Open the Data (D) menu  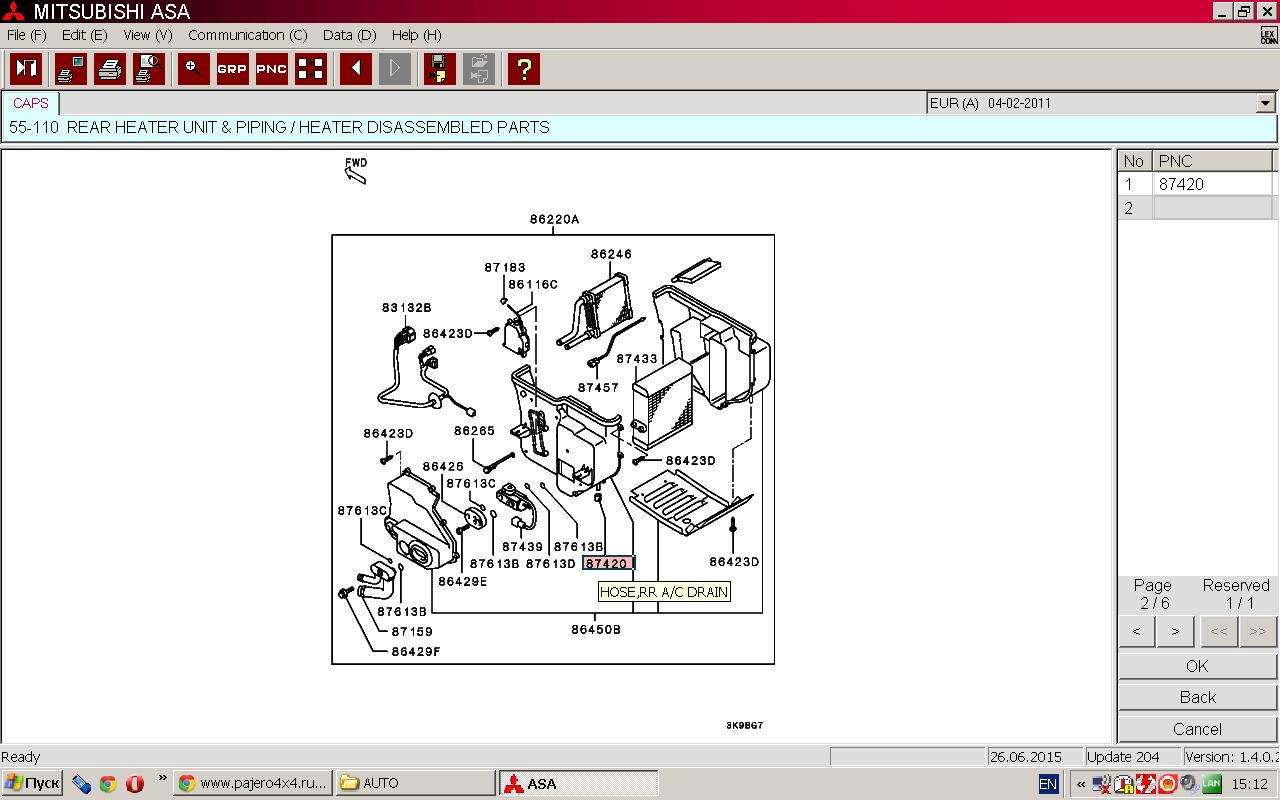coord(349,35)
